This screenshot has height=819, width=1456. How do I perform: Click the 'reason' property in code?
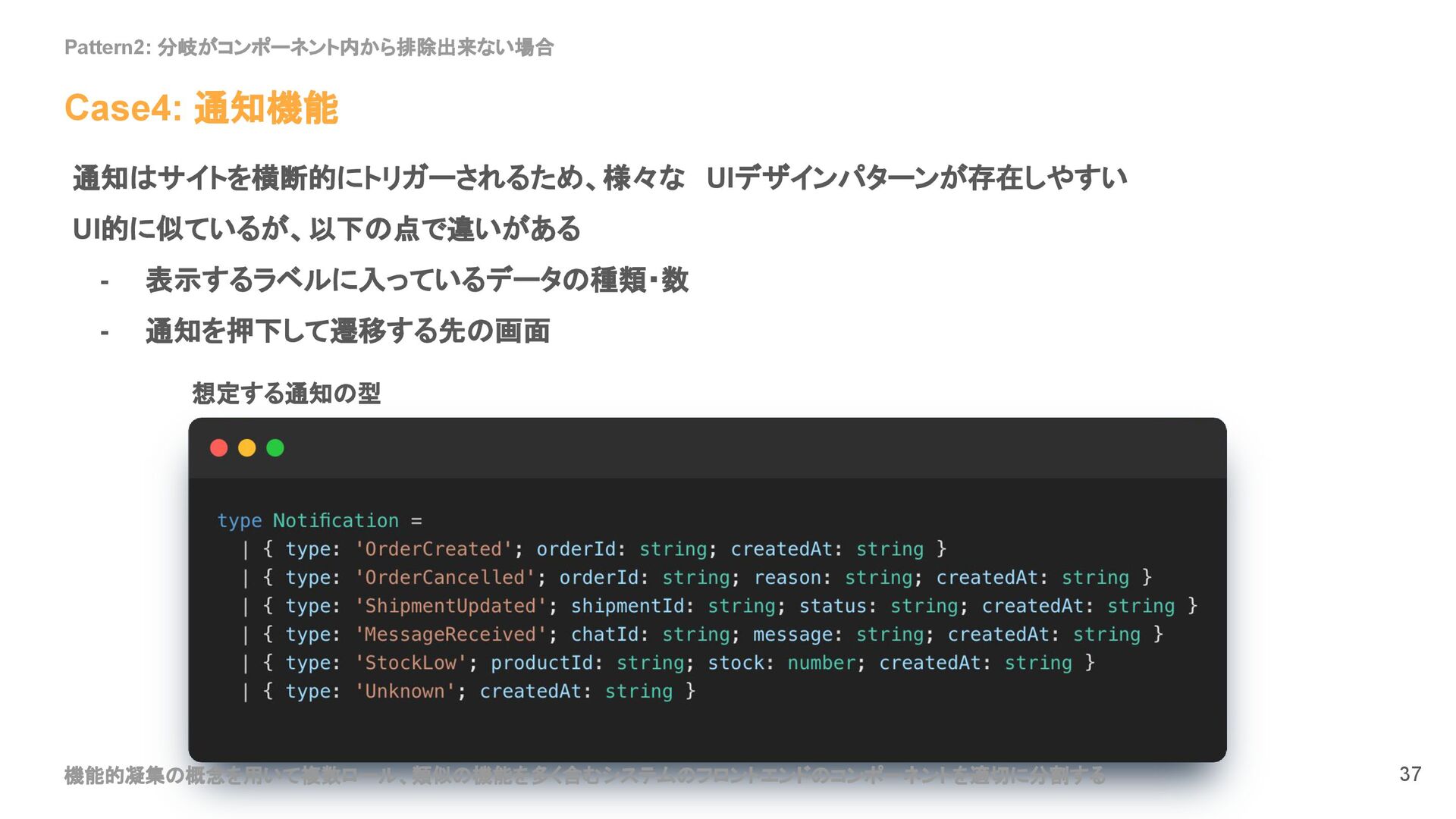coord(787,578)
